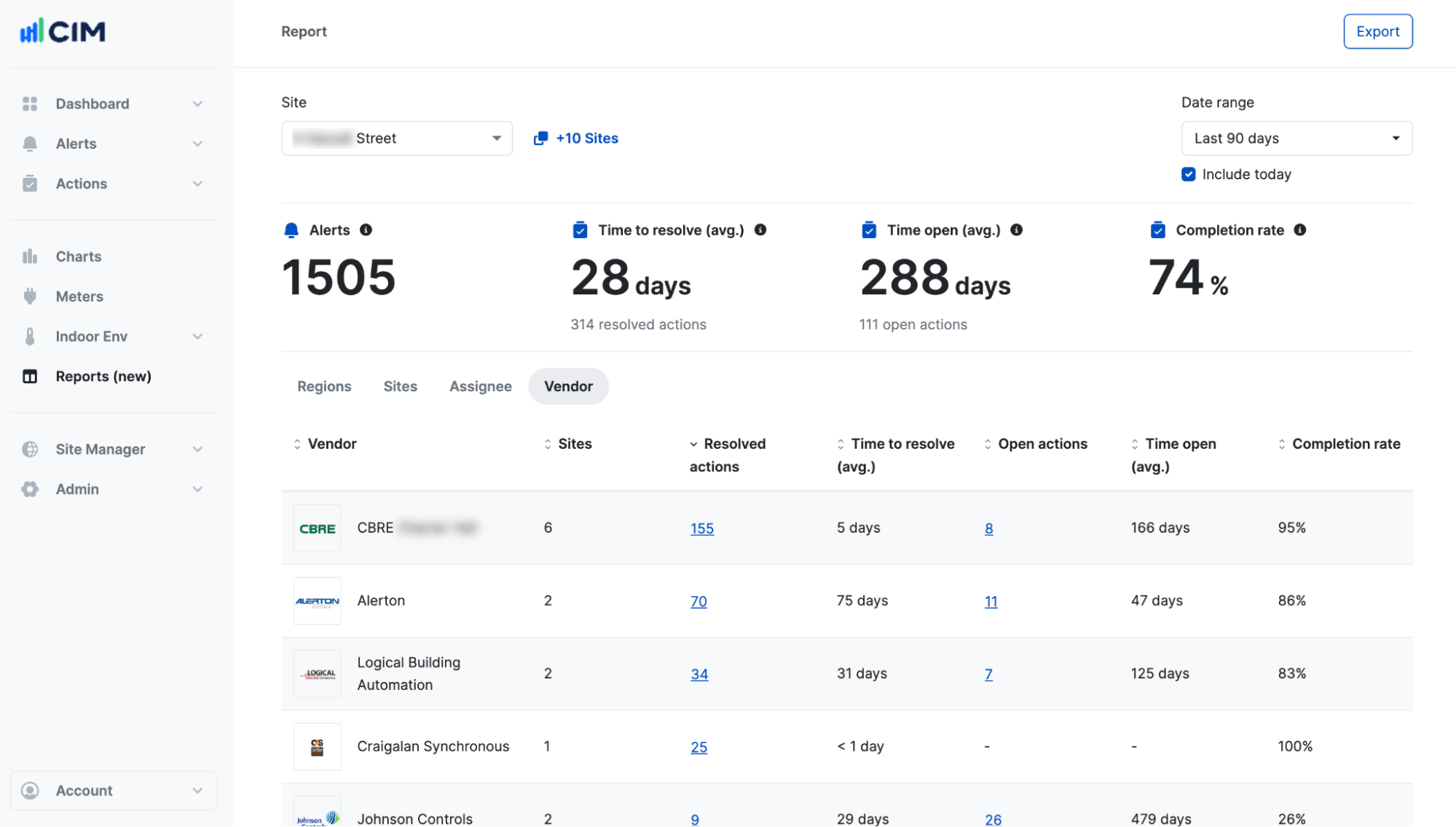
Task: Click info icon beside Time open (avg.)
Action: pos(1017,230)
